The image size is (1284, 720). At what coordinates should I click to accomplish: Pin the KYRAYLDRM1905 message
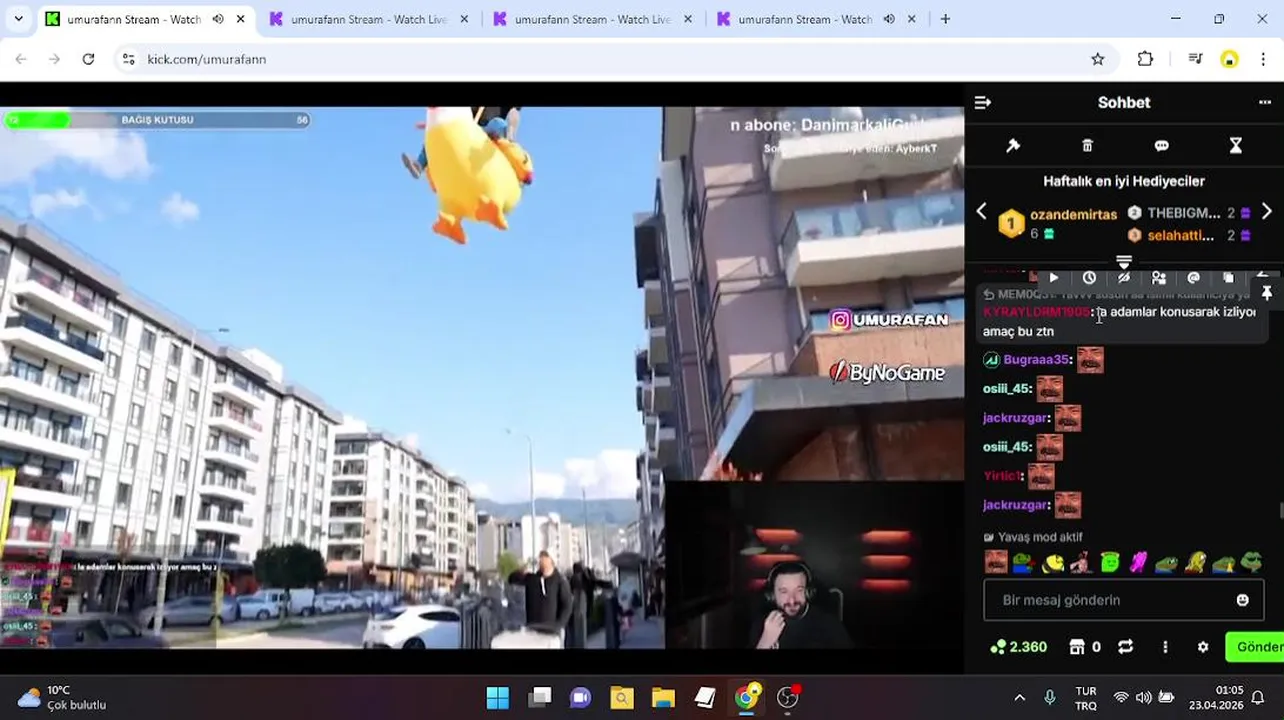click(x=1267, y=293)
